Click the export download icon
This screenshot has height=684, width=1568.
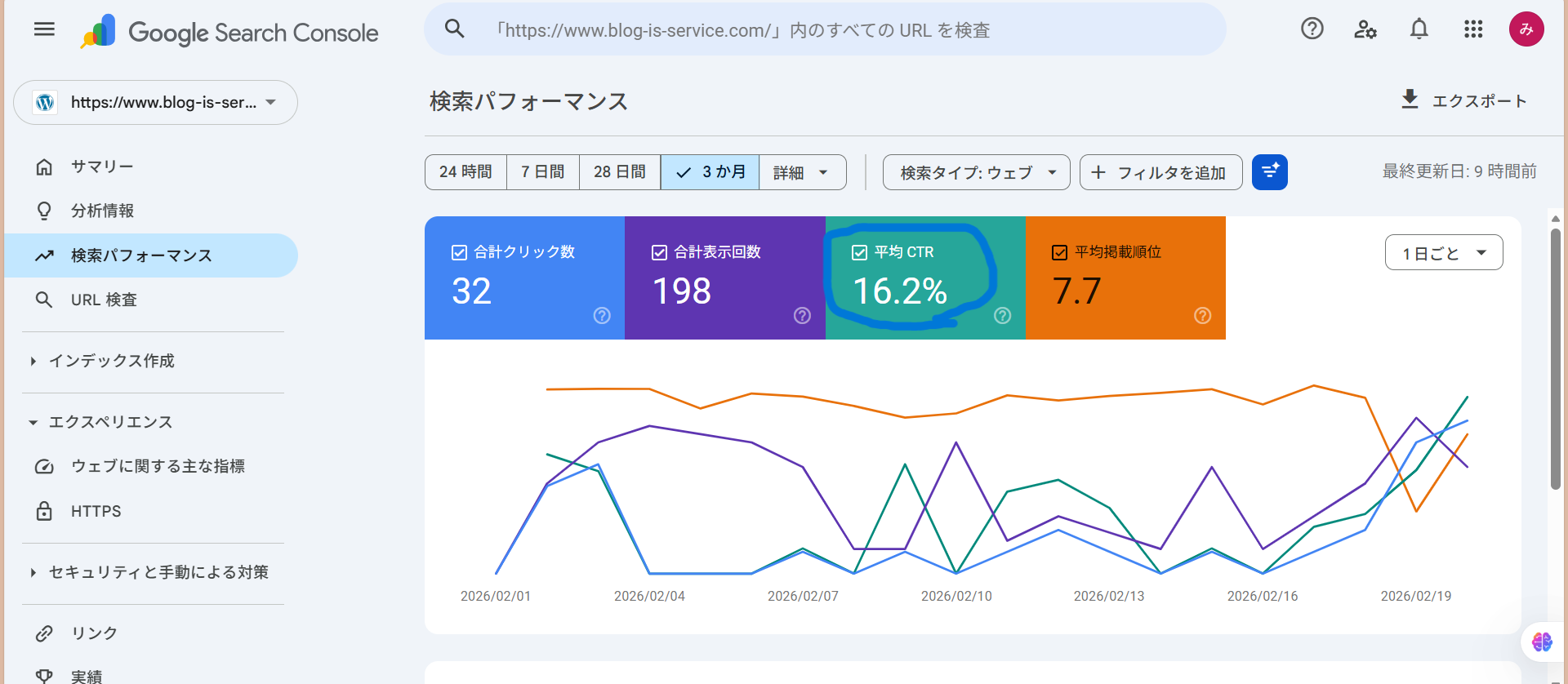coord(1410,100)
